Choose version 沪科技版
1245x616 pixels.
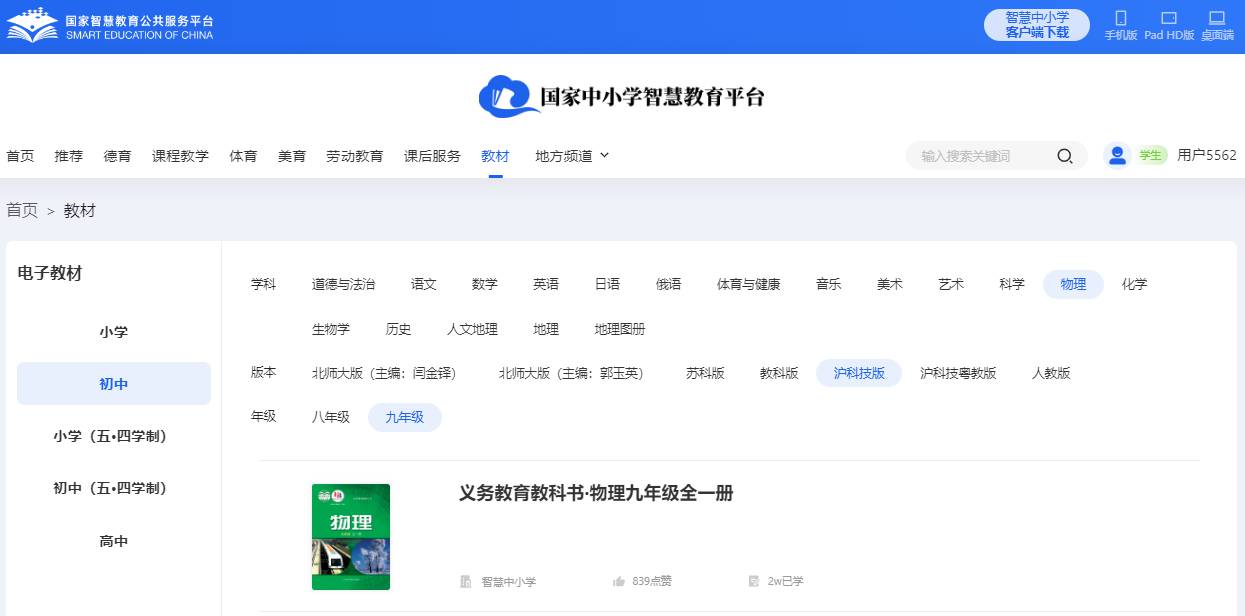click(x=859, y=373)
